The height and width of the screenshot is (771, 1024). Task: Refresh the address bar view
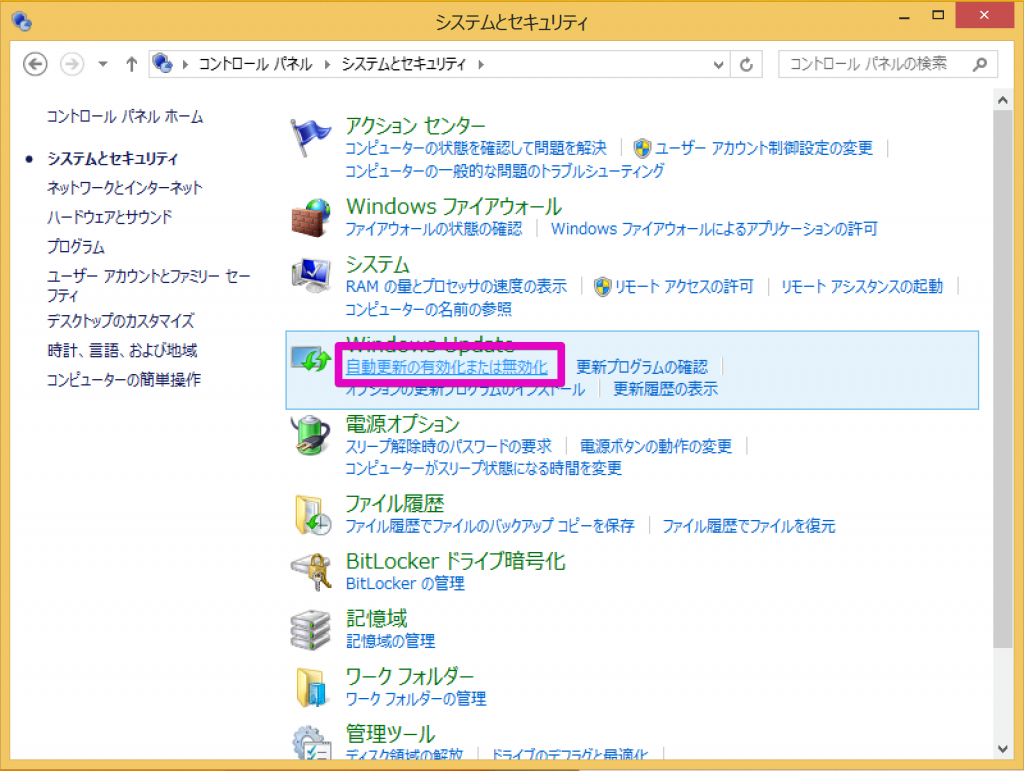746,64
